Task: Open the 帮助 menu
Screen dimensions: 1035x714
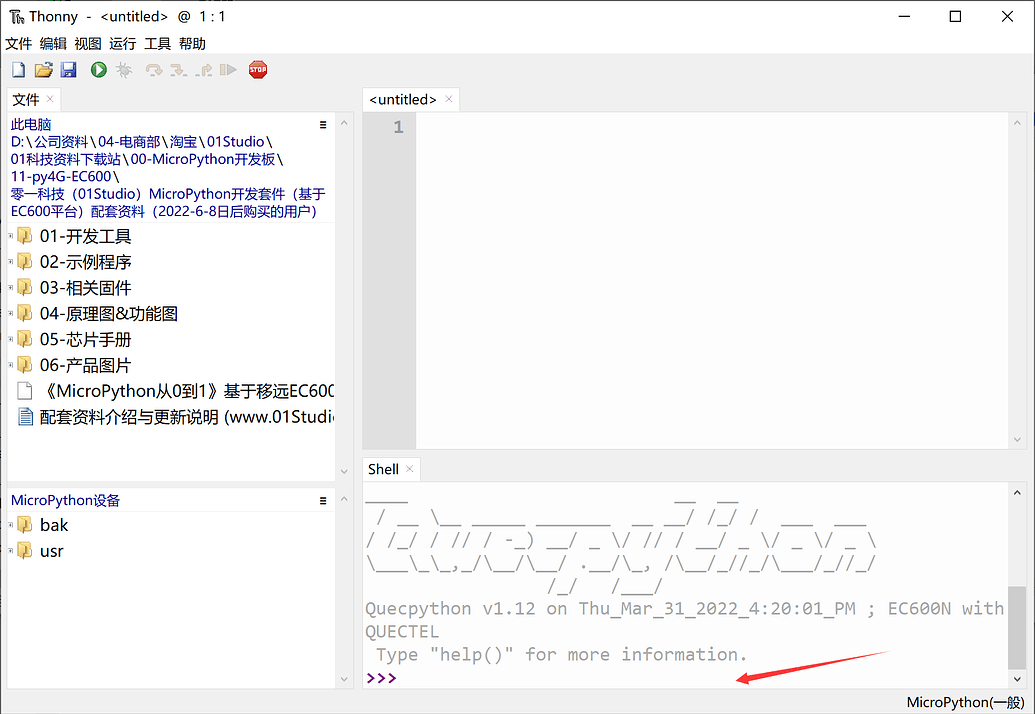Action: tap(192, 44)
